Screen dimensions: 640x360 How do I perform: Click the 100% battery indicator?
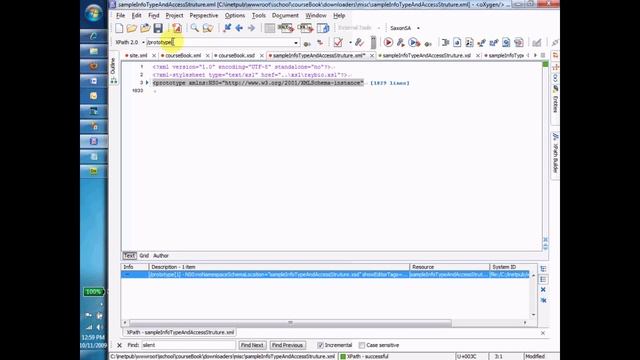click(x=93, y=292)
